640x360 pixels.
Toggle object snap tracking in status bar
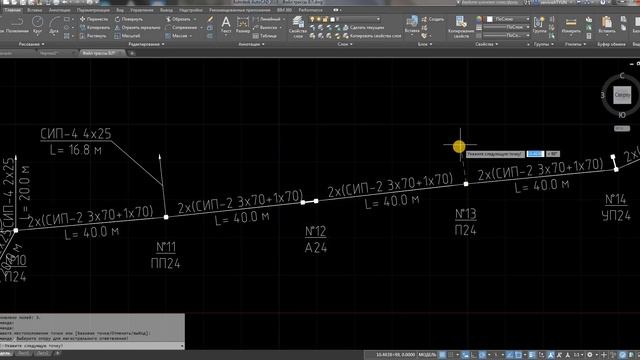click(x=509, y=355)
